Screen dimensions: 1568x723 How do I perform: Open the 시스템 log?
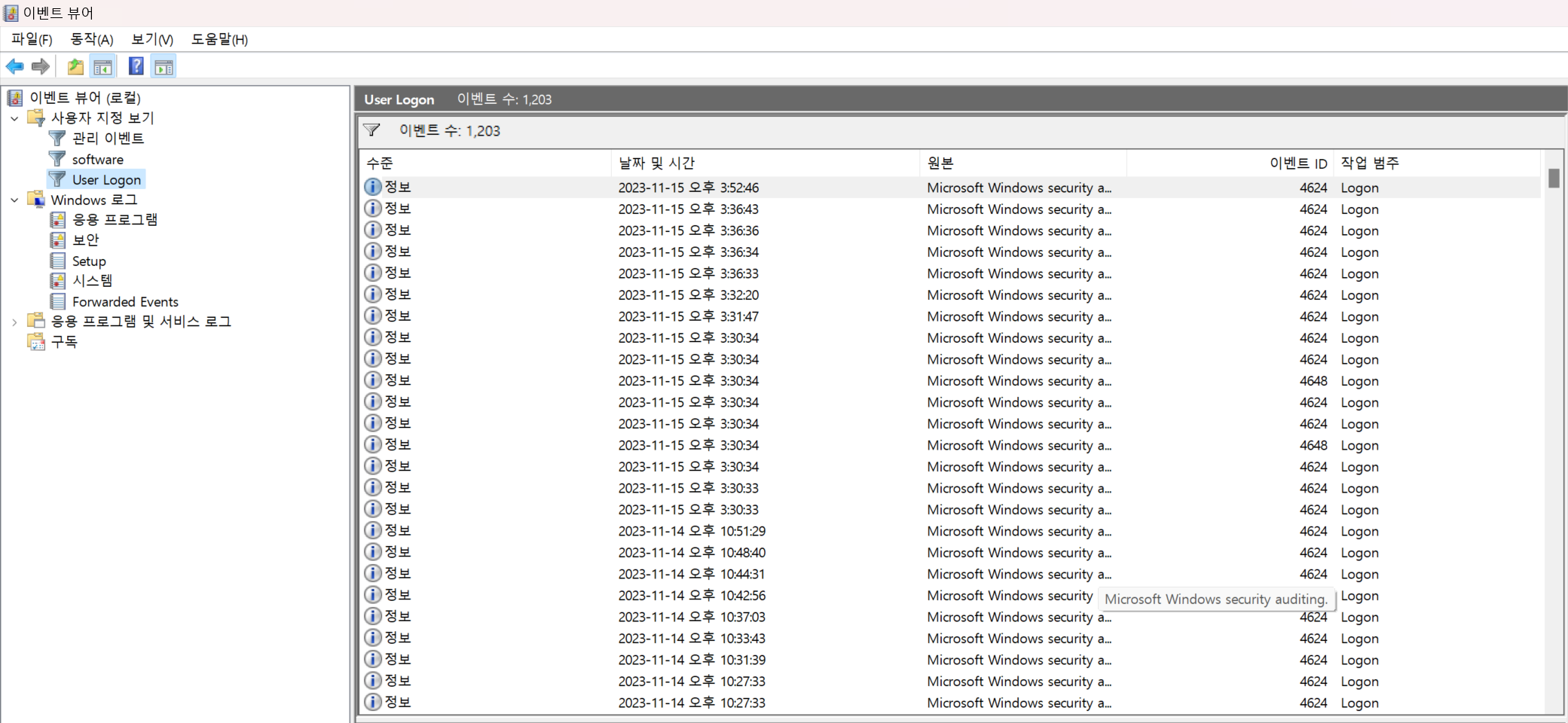point(92,280)
